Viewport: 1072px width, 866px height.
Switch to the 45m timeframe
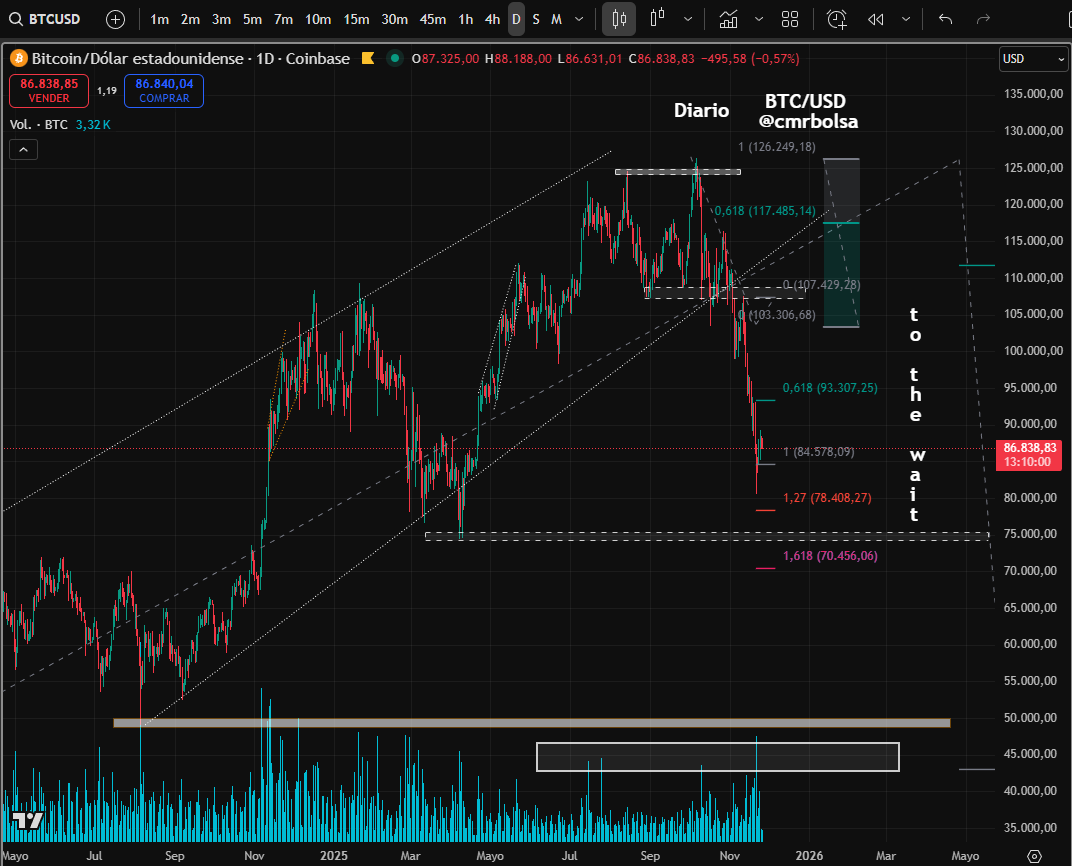(433, 19)
